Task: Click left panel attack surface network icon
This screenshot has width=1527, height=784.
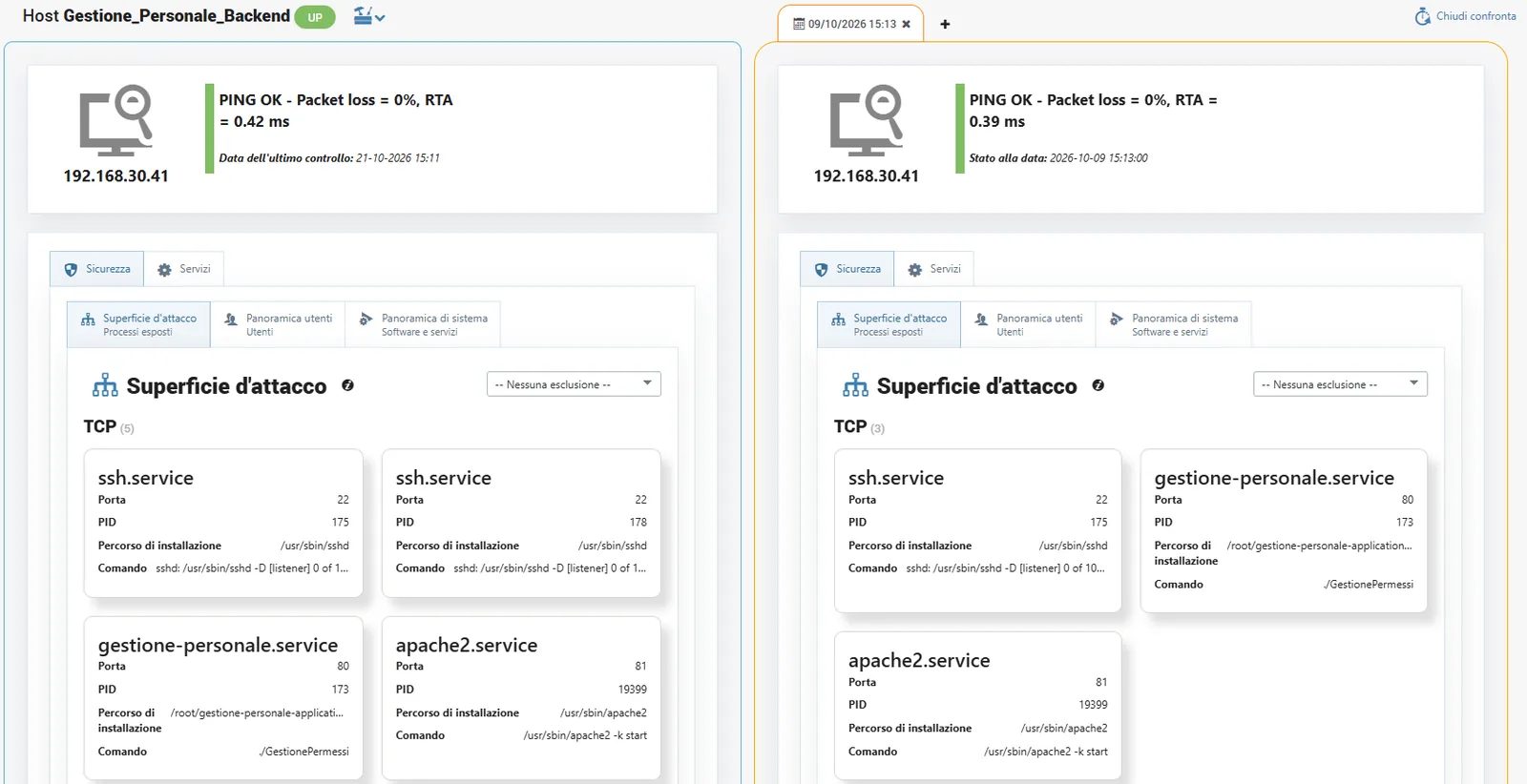Action: (x=105, y=385)
